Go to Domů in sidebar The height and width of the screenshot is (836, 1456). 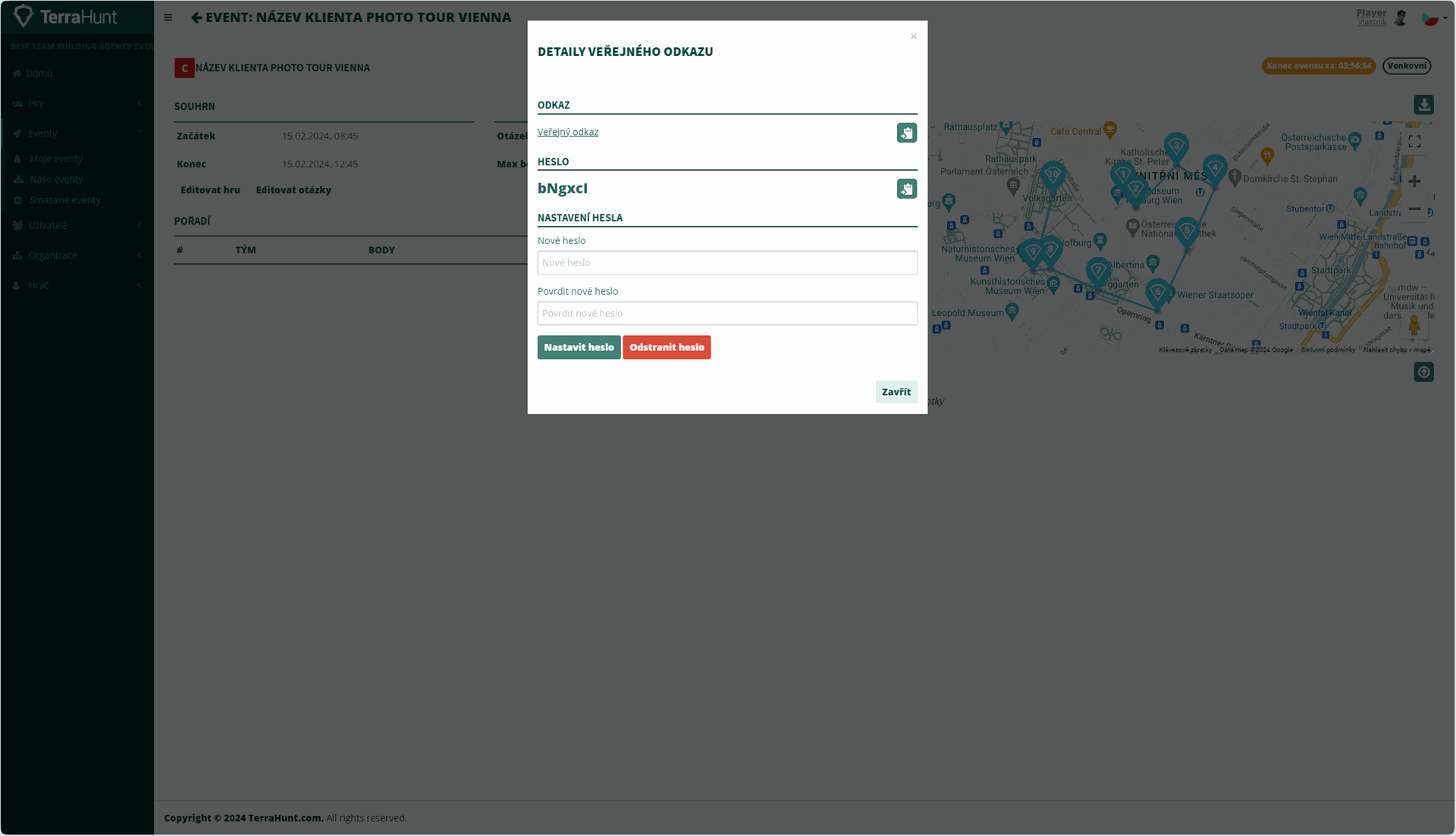39,74
